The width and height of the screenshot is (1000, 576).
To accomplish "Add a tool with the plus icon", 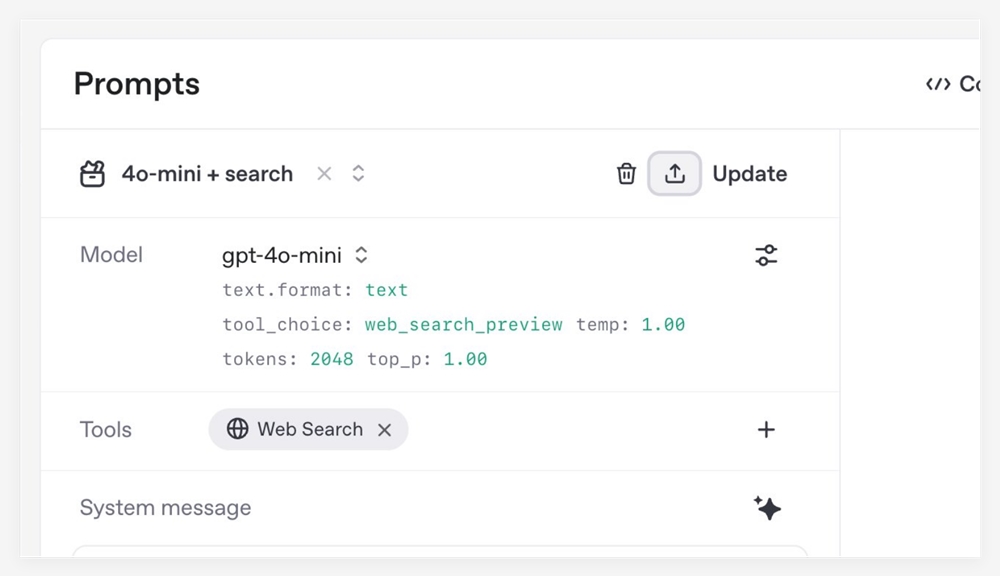I will tap(766, 430).
